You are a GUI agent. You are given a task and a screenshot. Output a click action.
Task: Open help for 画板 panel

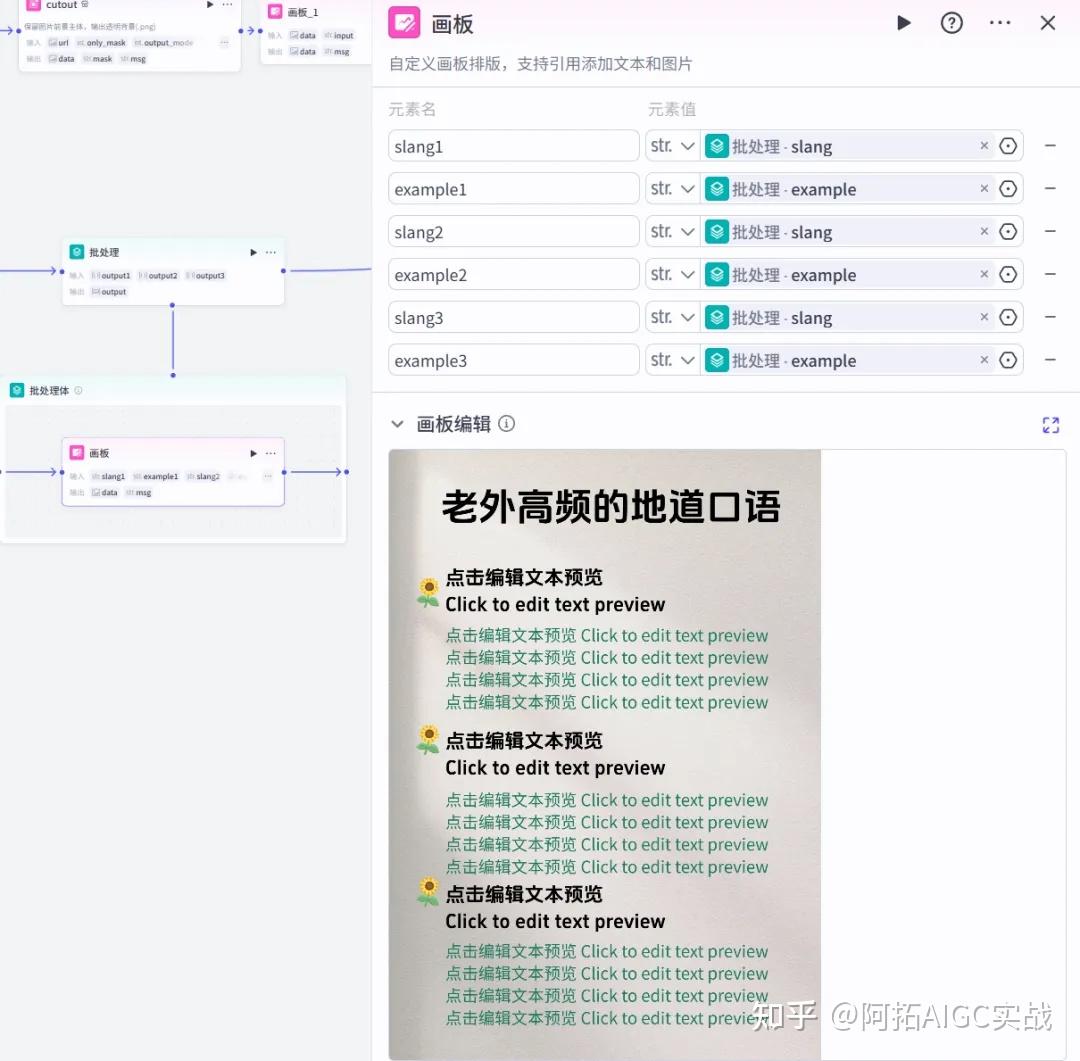[952, 23]
